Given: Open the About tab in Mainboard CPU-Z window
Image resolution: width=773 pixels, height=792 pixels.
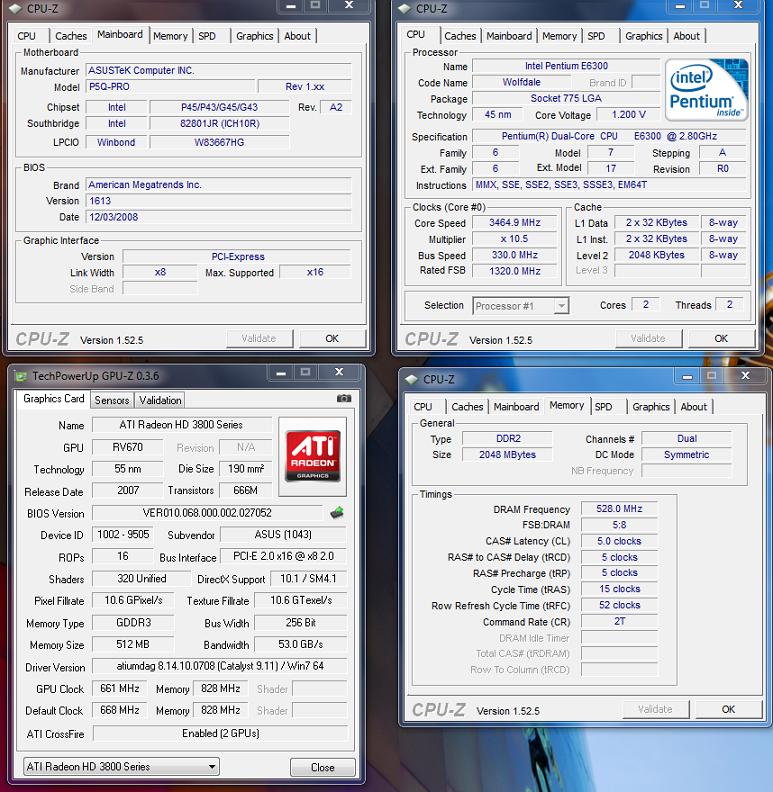Looking at the screenshot, I should (297, 36).
